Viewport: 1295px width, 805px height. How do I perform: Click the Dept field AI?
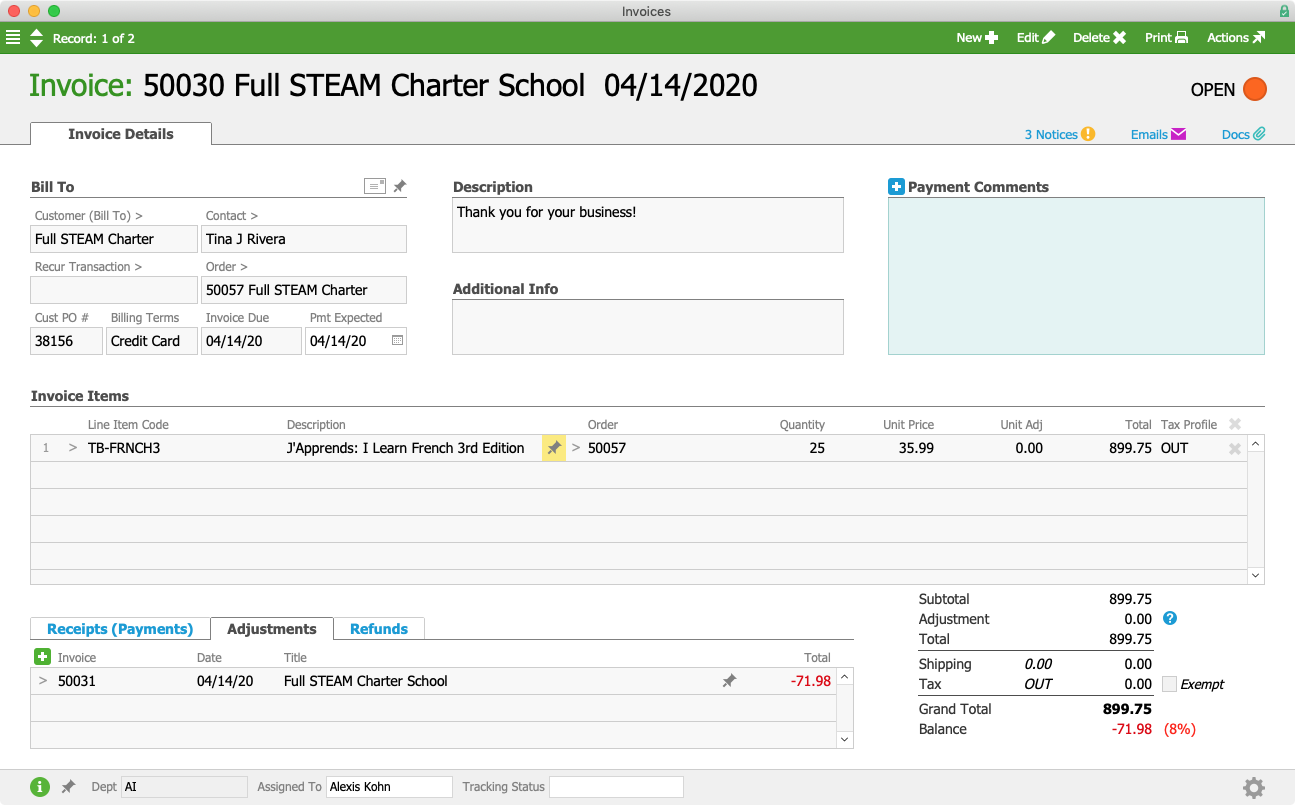click(x=184, y=787)
